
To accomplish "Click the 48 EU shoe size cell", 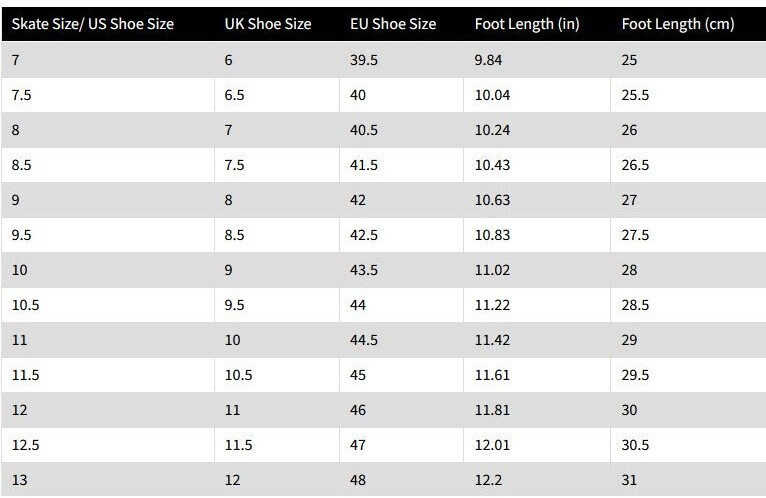I will click(x=360, y=480).
